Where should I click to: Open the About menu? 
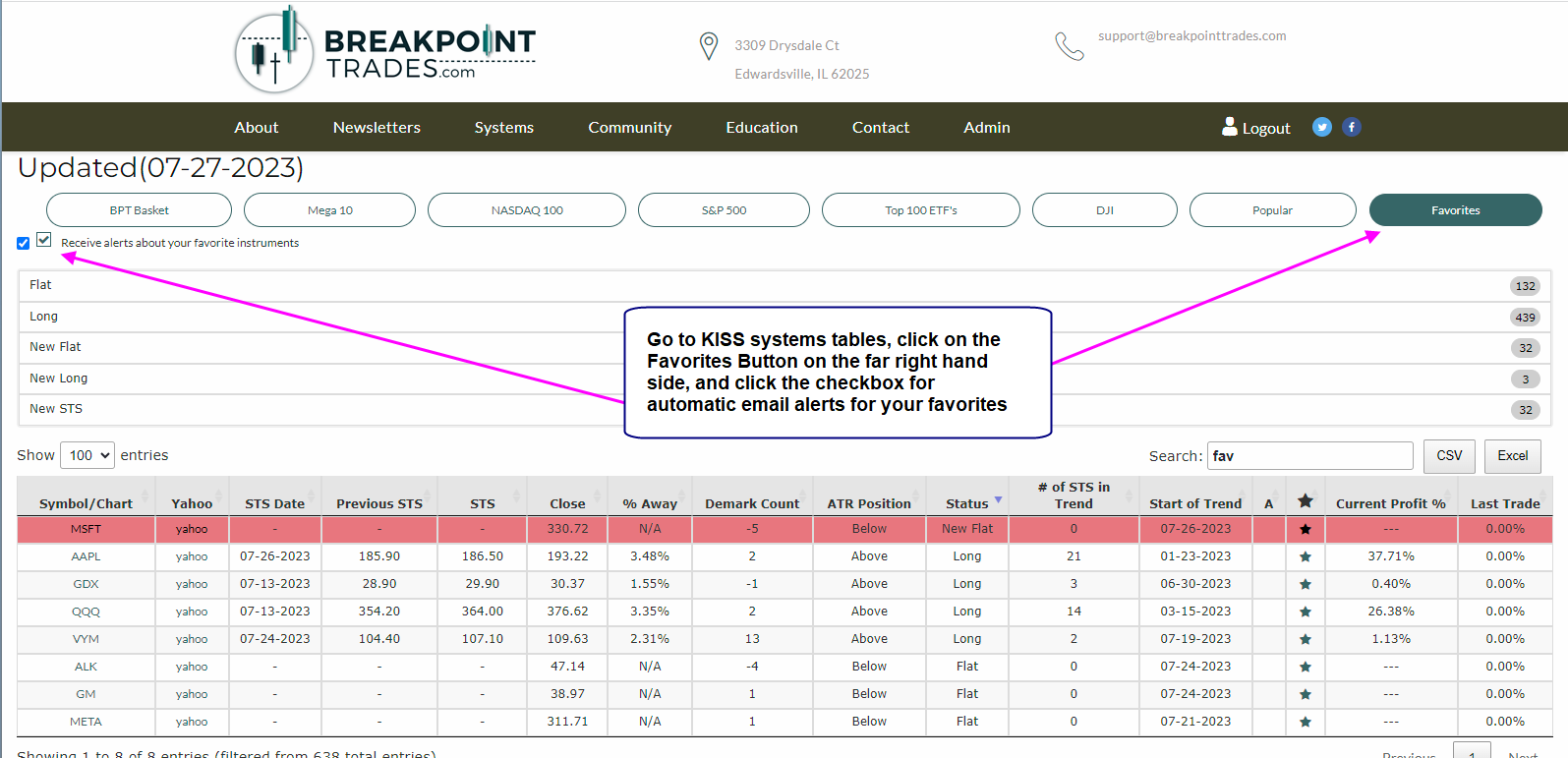tap(257, 127)
